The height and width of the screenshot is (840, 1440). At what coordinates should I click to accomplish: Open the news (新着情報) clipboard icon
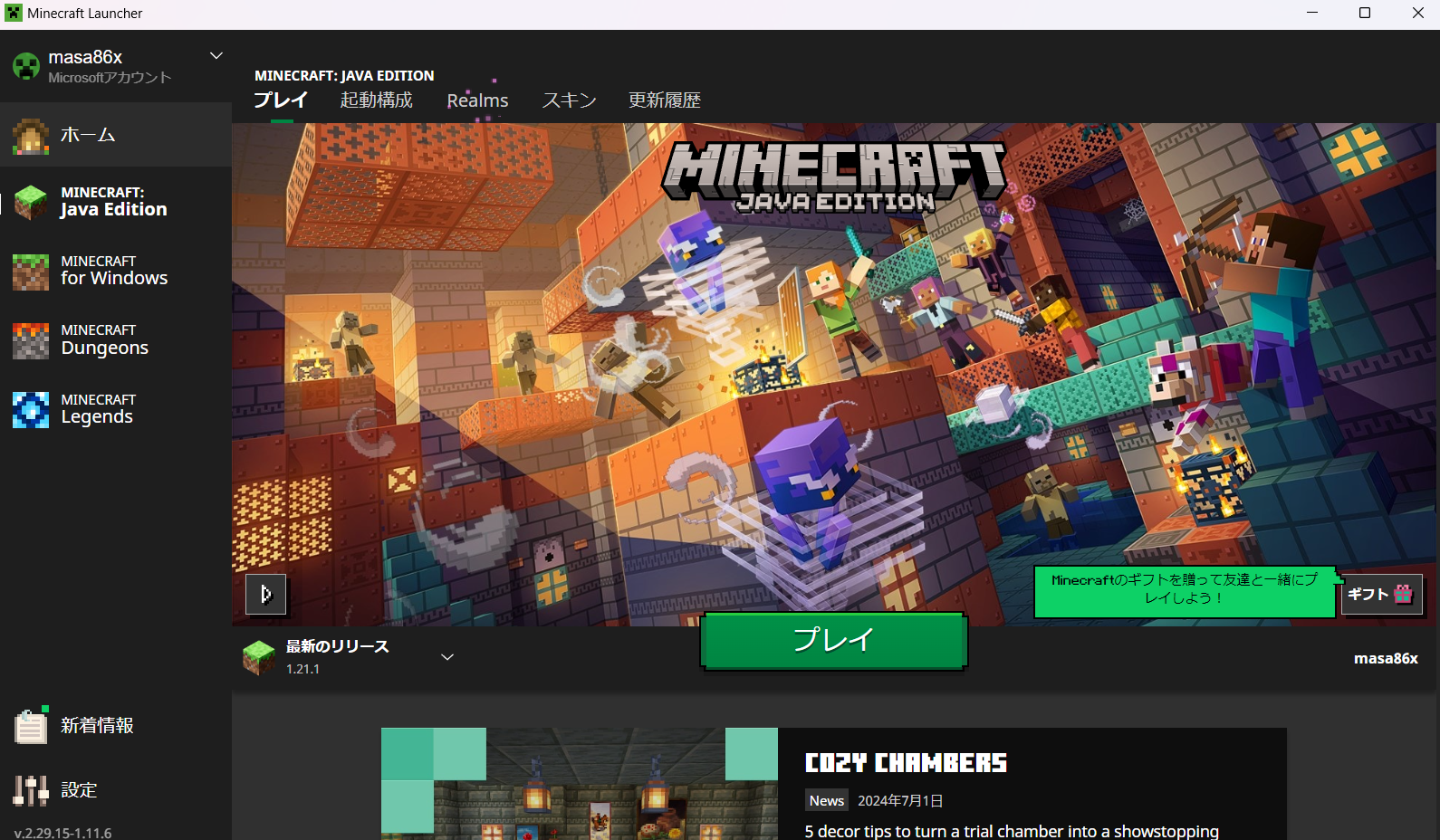[31, 725]
